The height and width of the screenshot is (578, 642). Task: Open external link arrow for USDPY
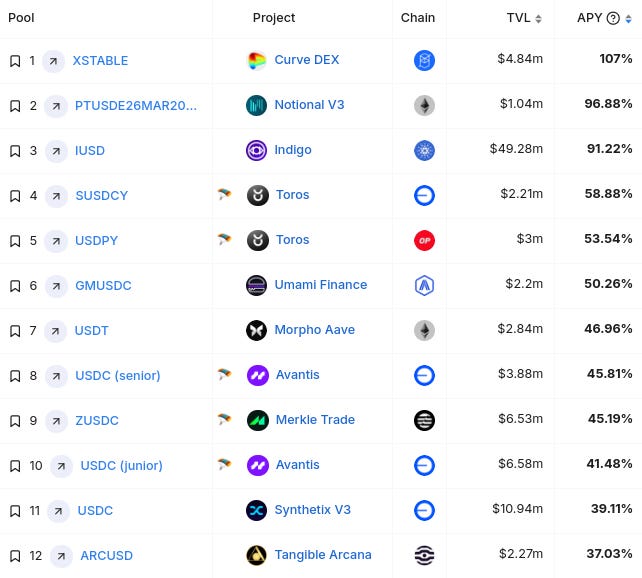[56, 242]
